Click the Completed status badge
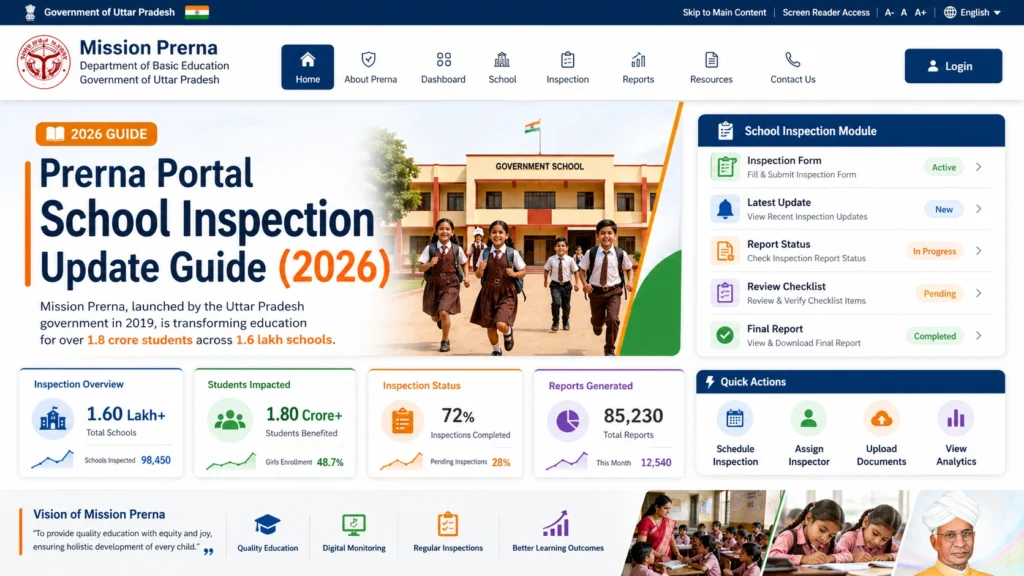This screenshot has height=576, width=1024. [x=935, y=336]
